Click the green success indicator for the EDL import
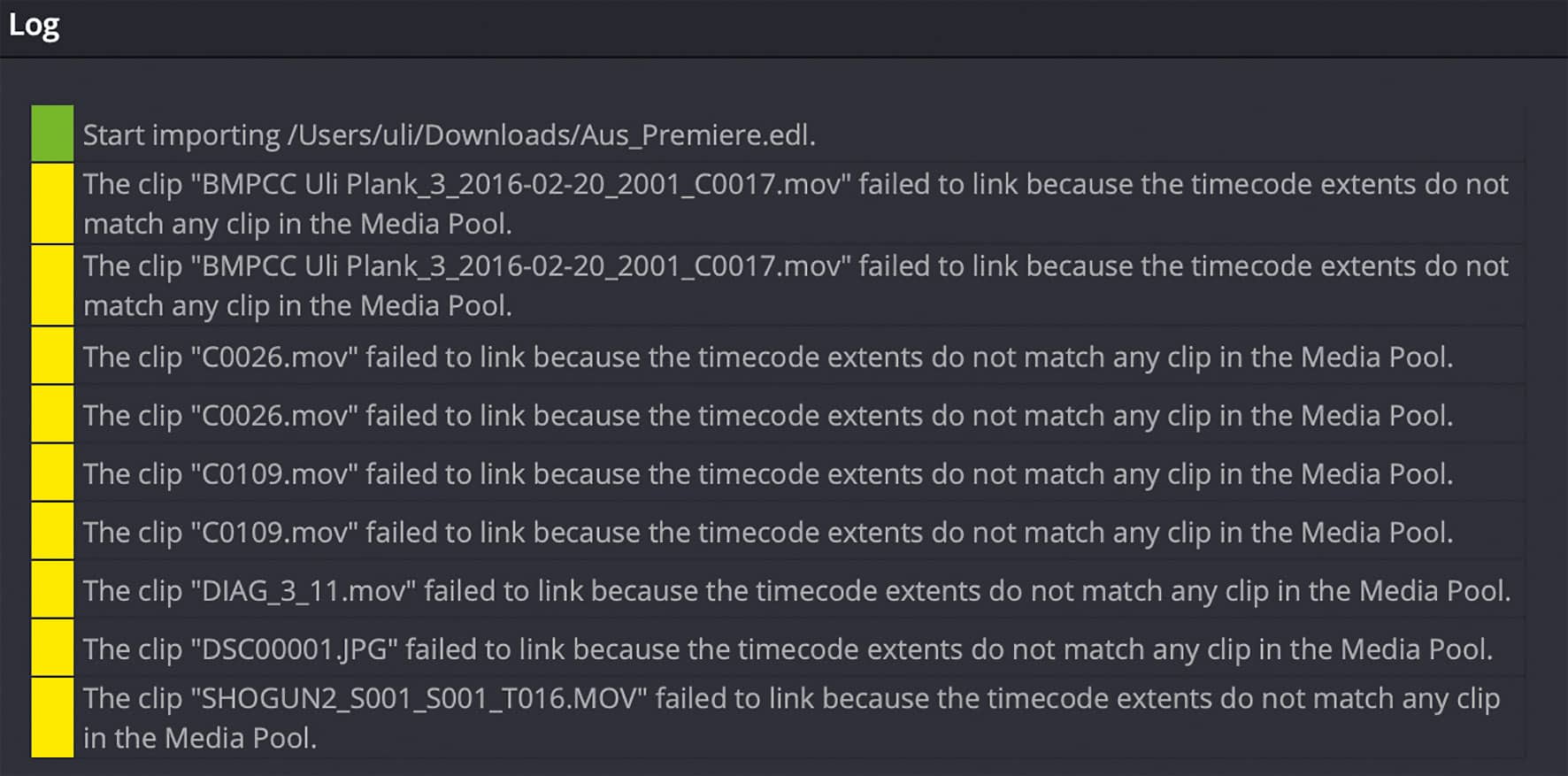Viewport: 1568px width, 776px height. click(51, 134)
